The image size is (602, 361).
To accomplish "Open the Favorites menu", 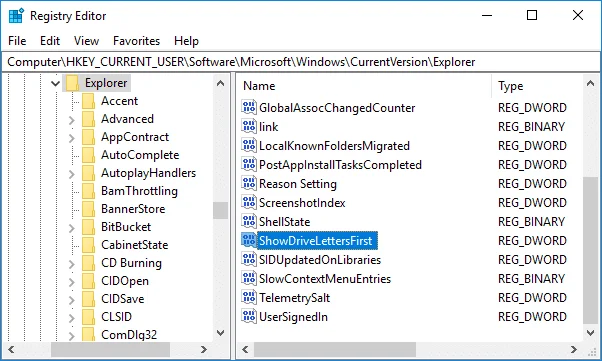I will pos(136,41).
